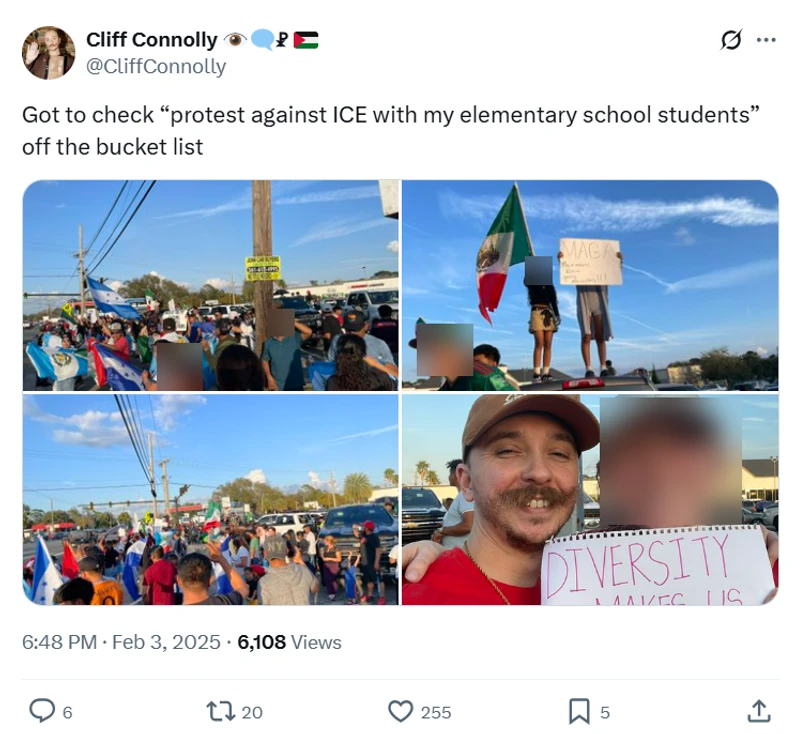800x734 pixels.
Task: Open Cliff Connolly's profile avatar
Action: tap(48, 53)
